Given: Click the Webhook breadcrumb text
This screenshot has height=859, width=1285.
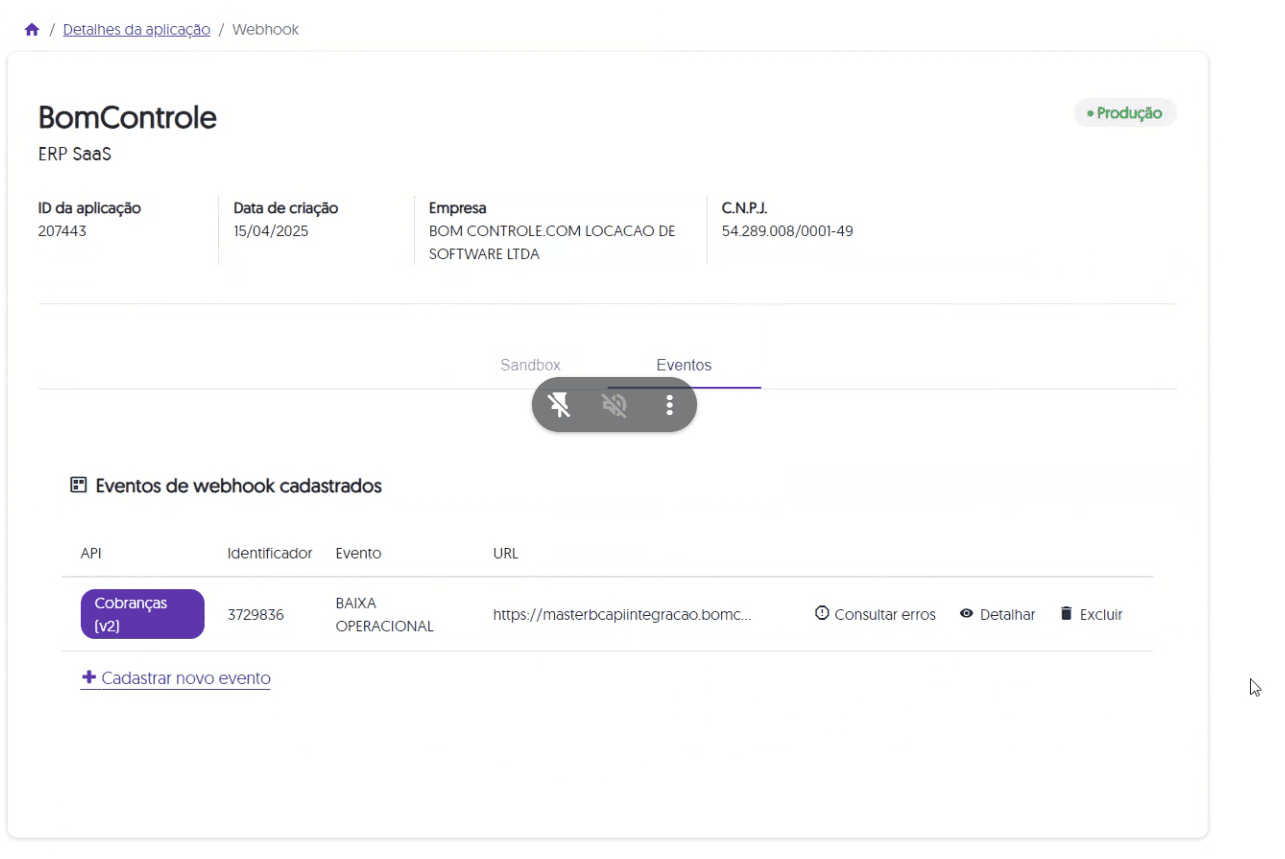Looking at the screenshot, I should click(x=265, y=30).
